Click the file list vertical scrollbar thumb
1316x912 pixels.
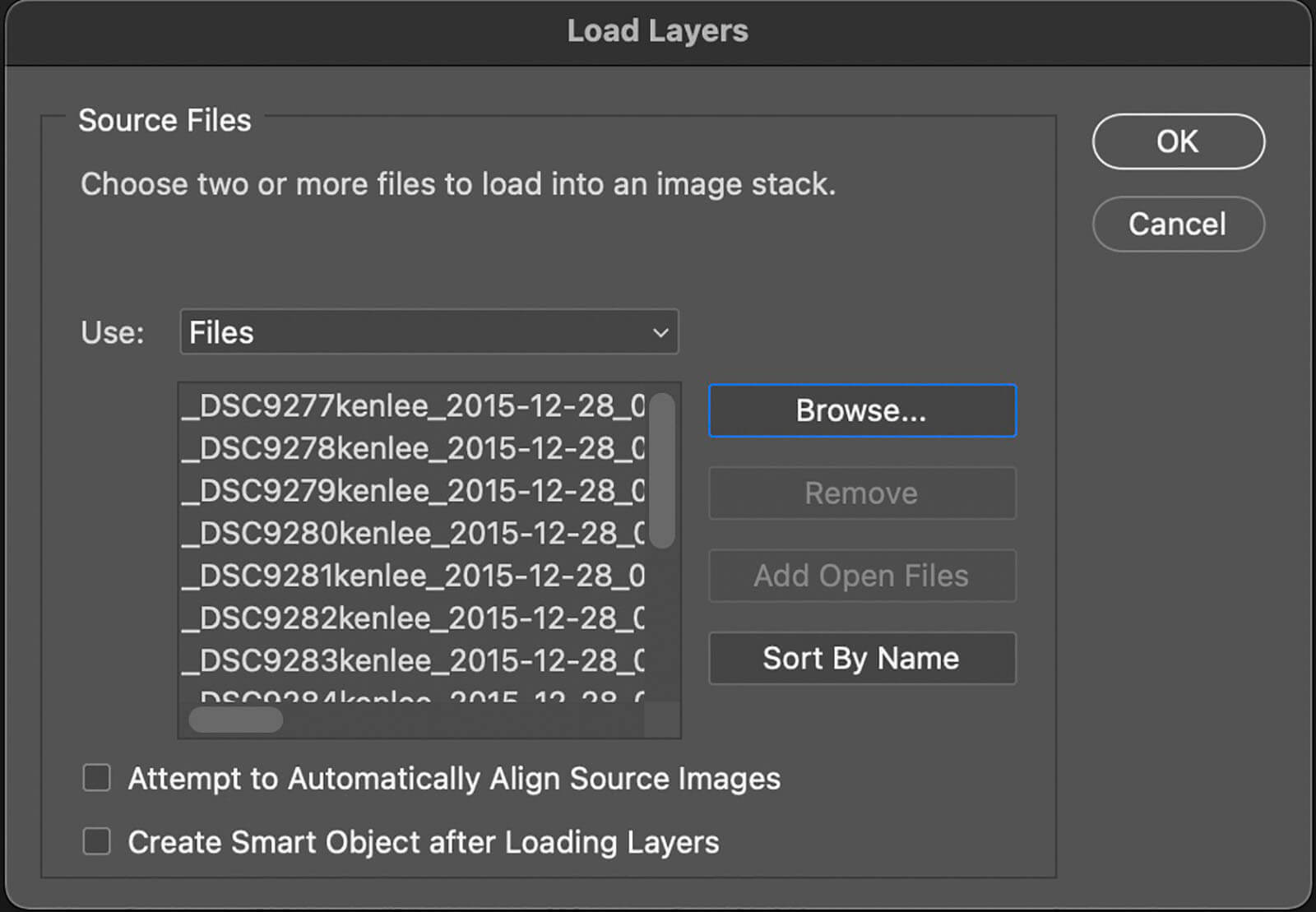click(661, 470)
